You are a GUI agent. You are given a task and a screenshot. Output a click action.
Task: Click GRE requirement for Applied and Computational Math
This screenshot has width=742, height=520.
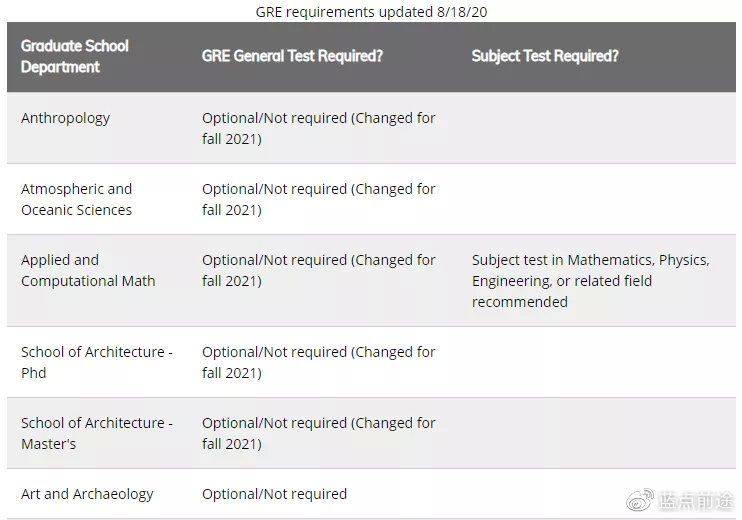[x=318, y=270]
